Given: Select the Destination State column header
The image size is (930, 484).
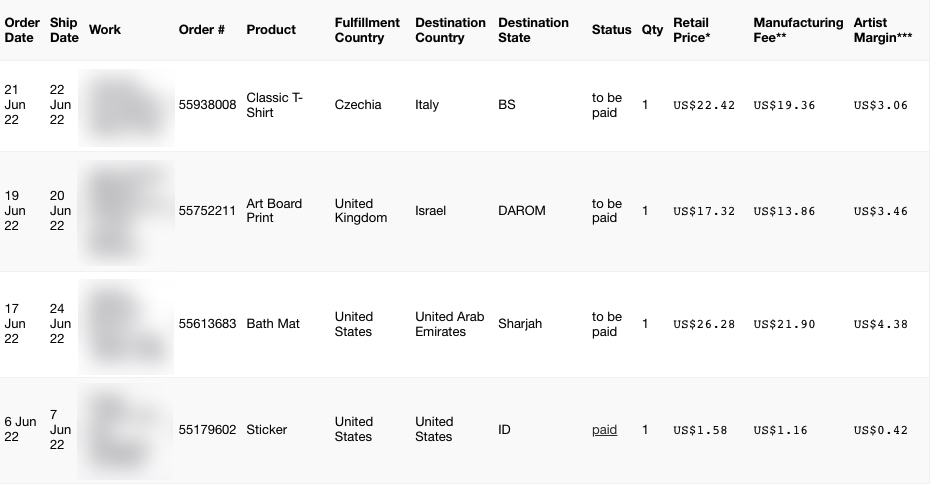Looking at the screenshot, I should point(533,30).
